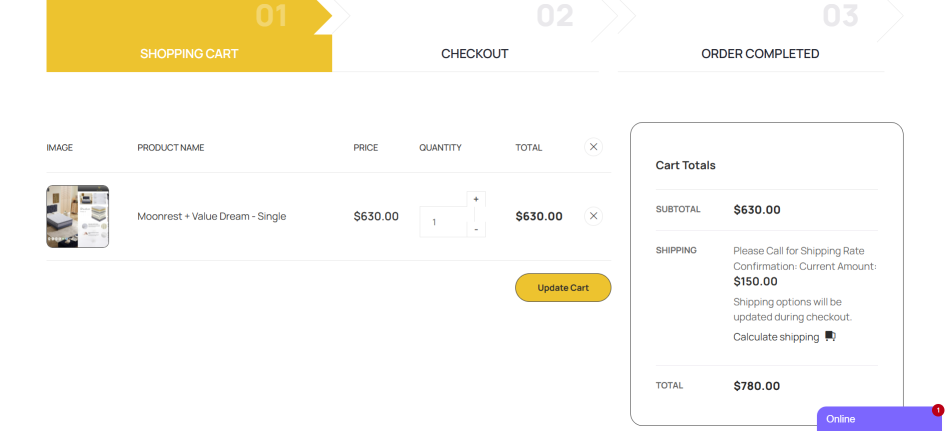Go to the Checkout step tab
This screenshot has width=950, height=431.
[475, 54]
